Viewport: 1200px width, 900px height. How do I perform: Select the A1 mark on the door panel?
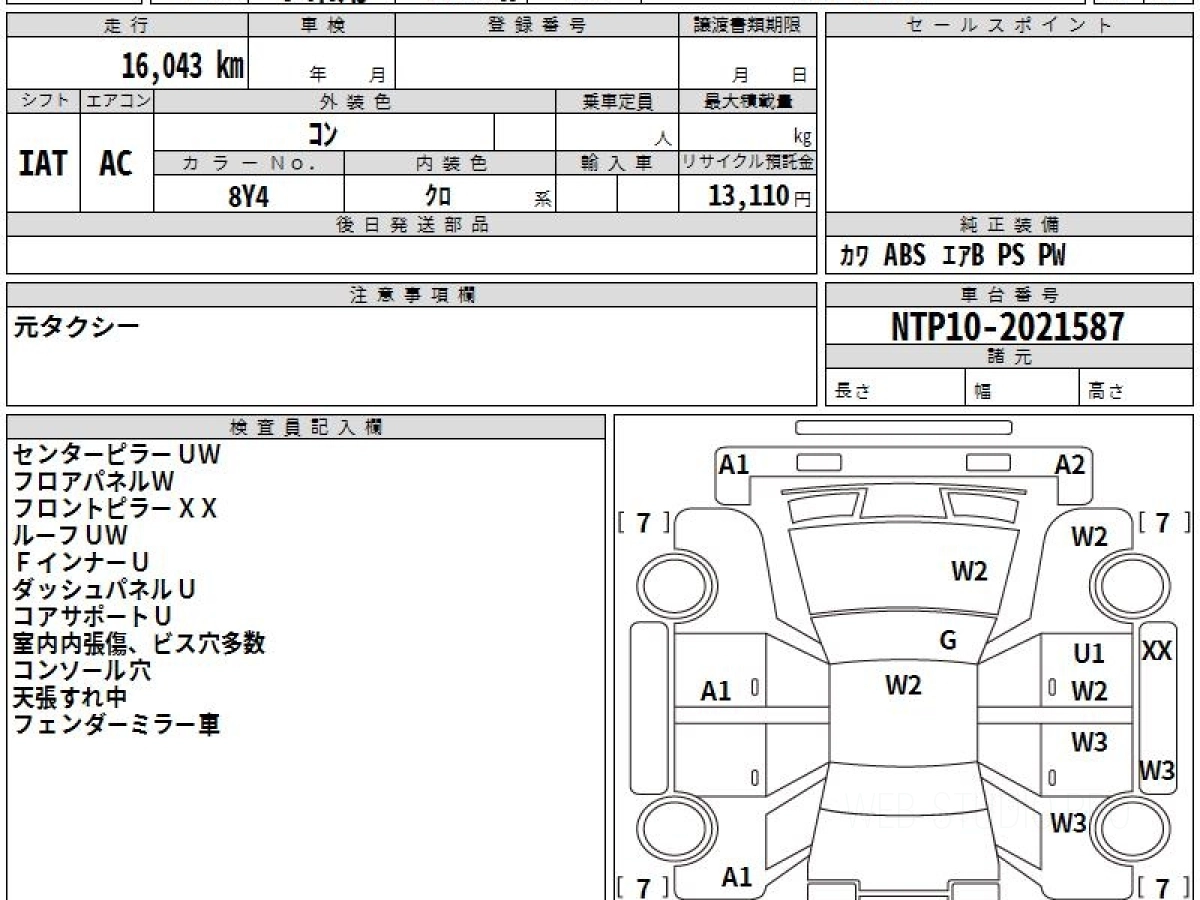click(x=716, y=691)
